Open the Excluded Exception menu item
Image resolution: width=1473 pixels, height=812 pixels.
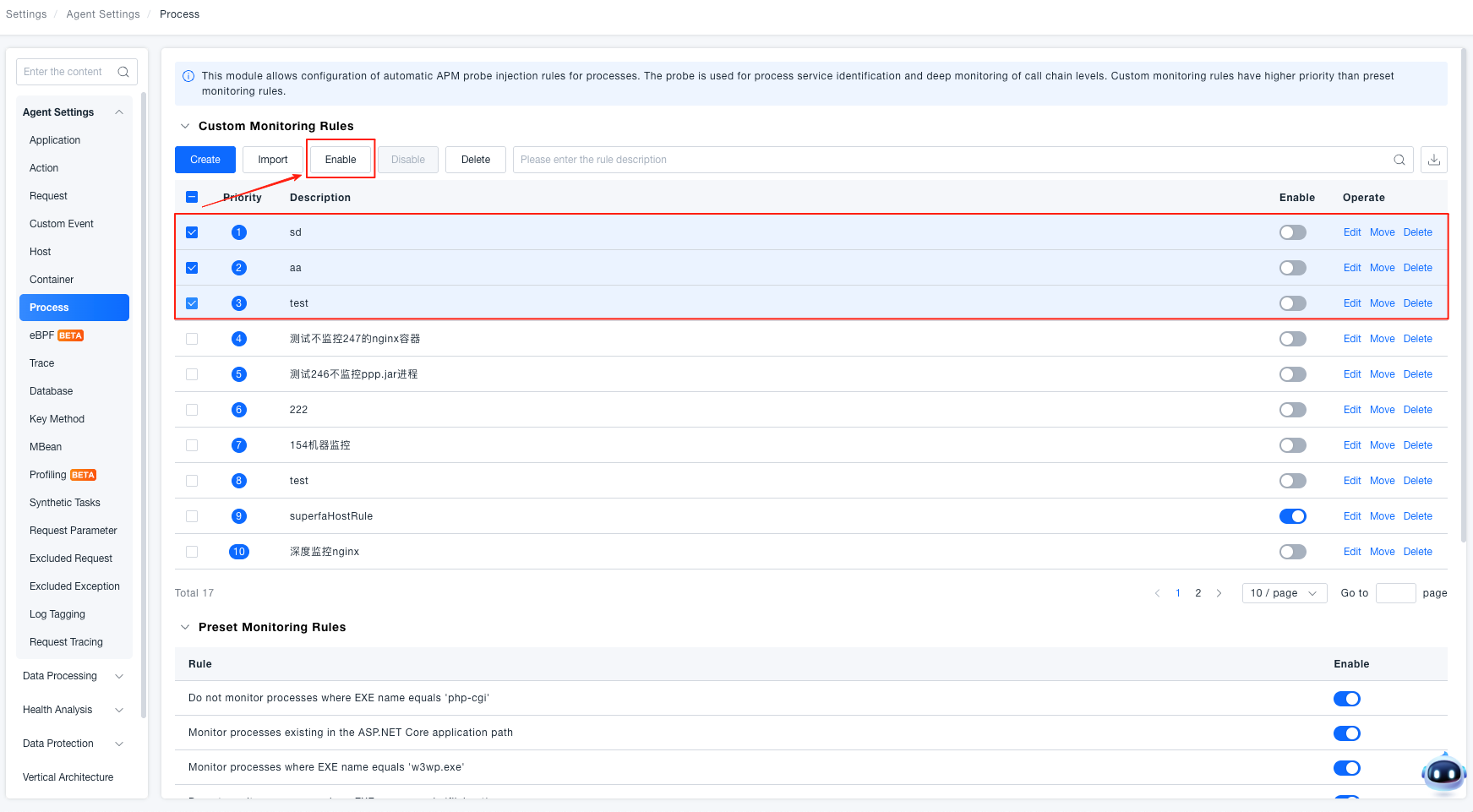74,586
